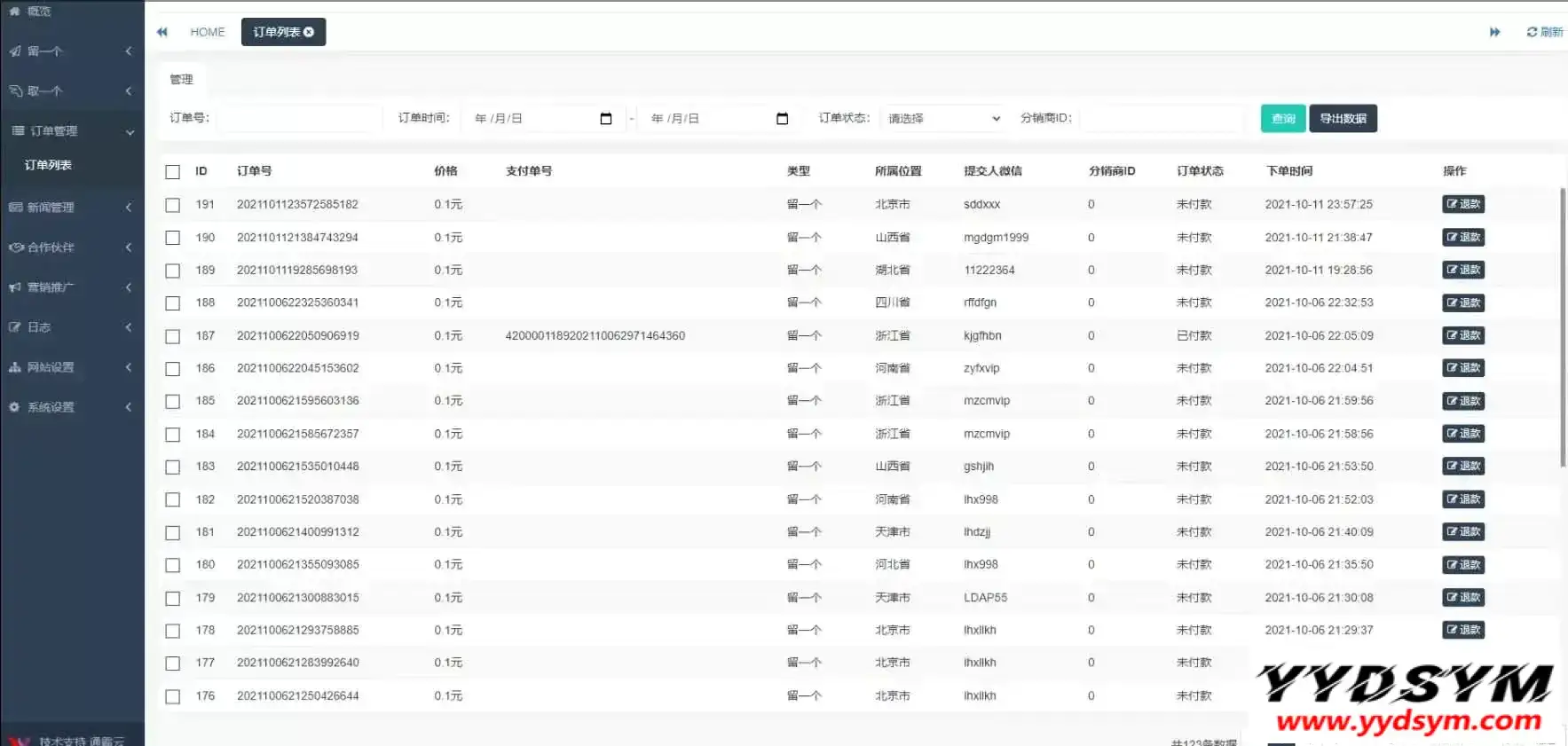Click 退款 for order ID 187

pyautogui.click(x=1463, y=335)
